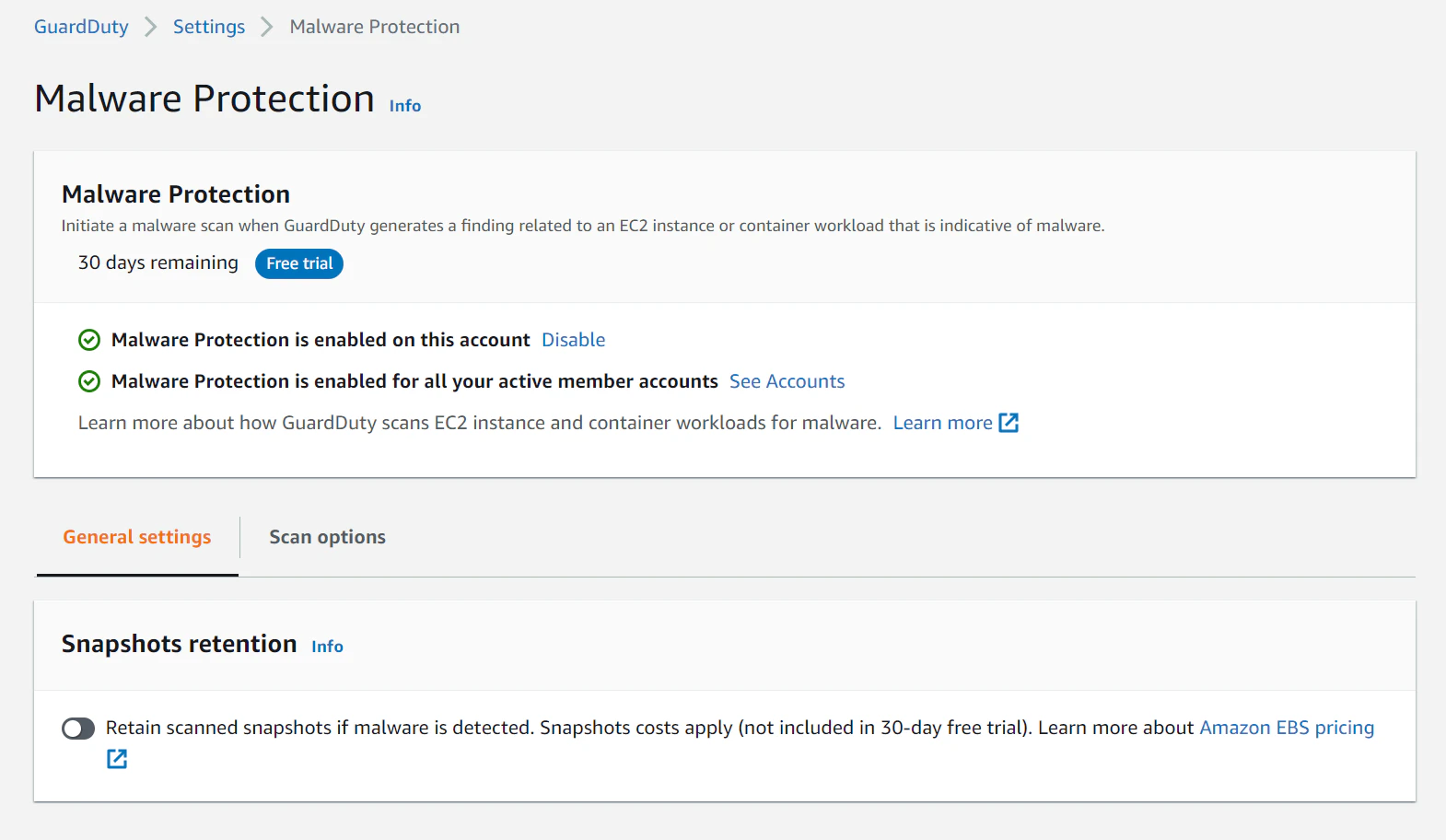This screenshot has height=840, width=1446.
Task: Switch to the General settings tab
Action: [137, 537]
